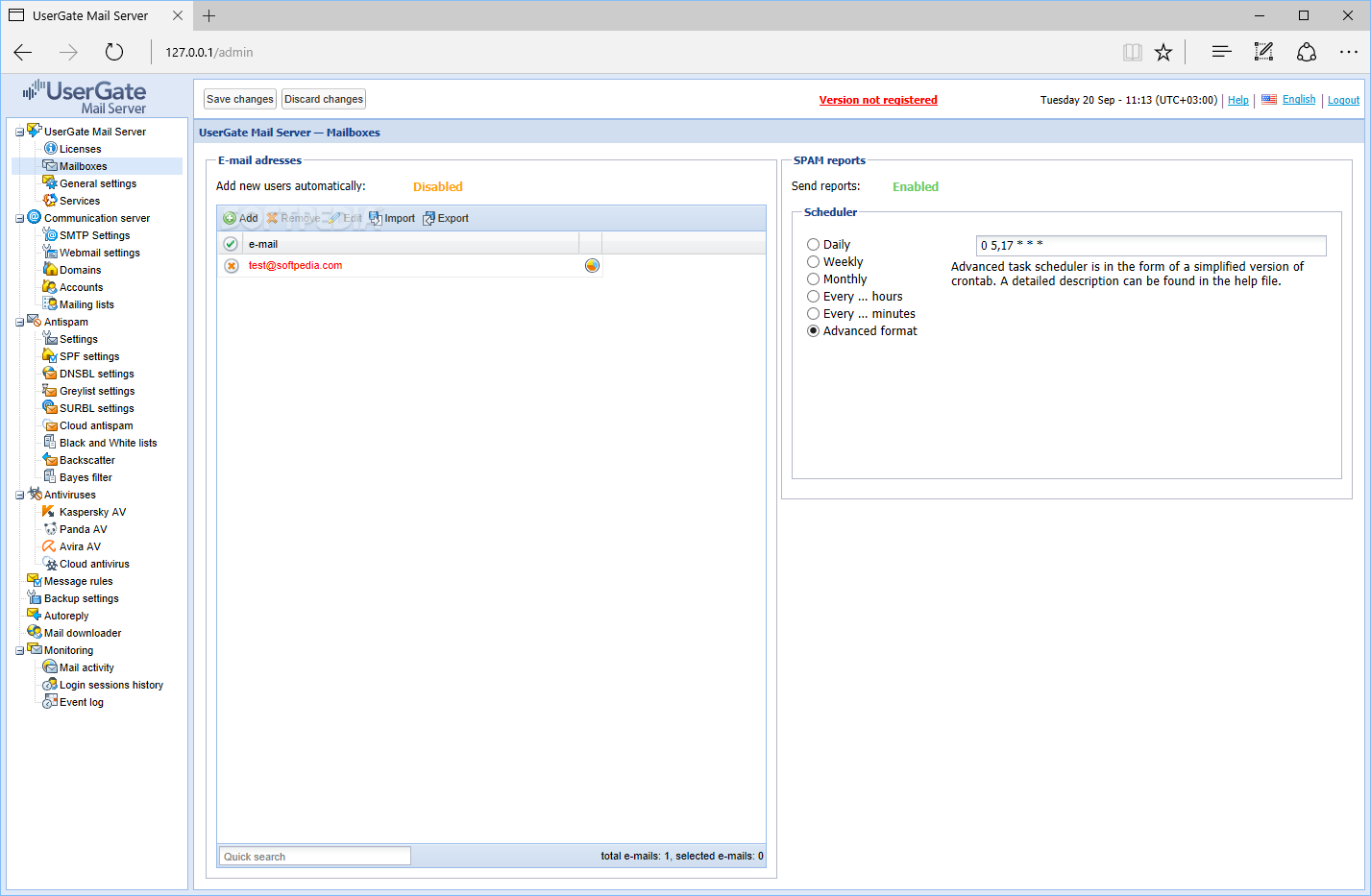Click the English language link
The width and height of the screenshot is (1371, 896).
click(1299, 99)
